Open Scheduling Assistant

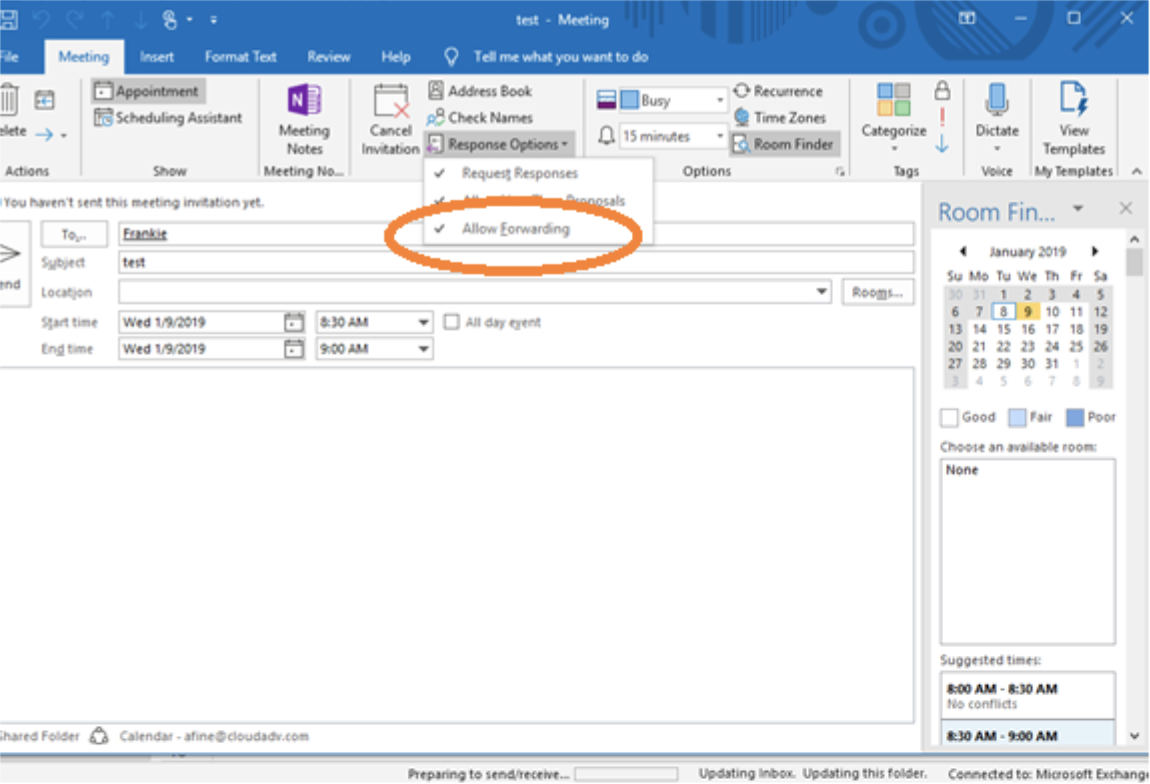[168, 117]
